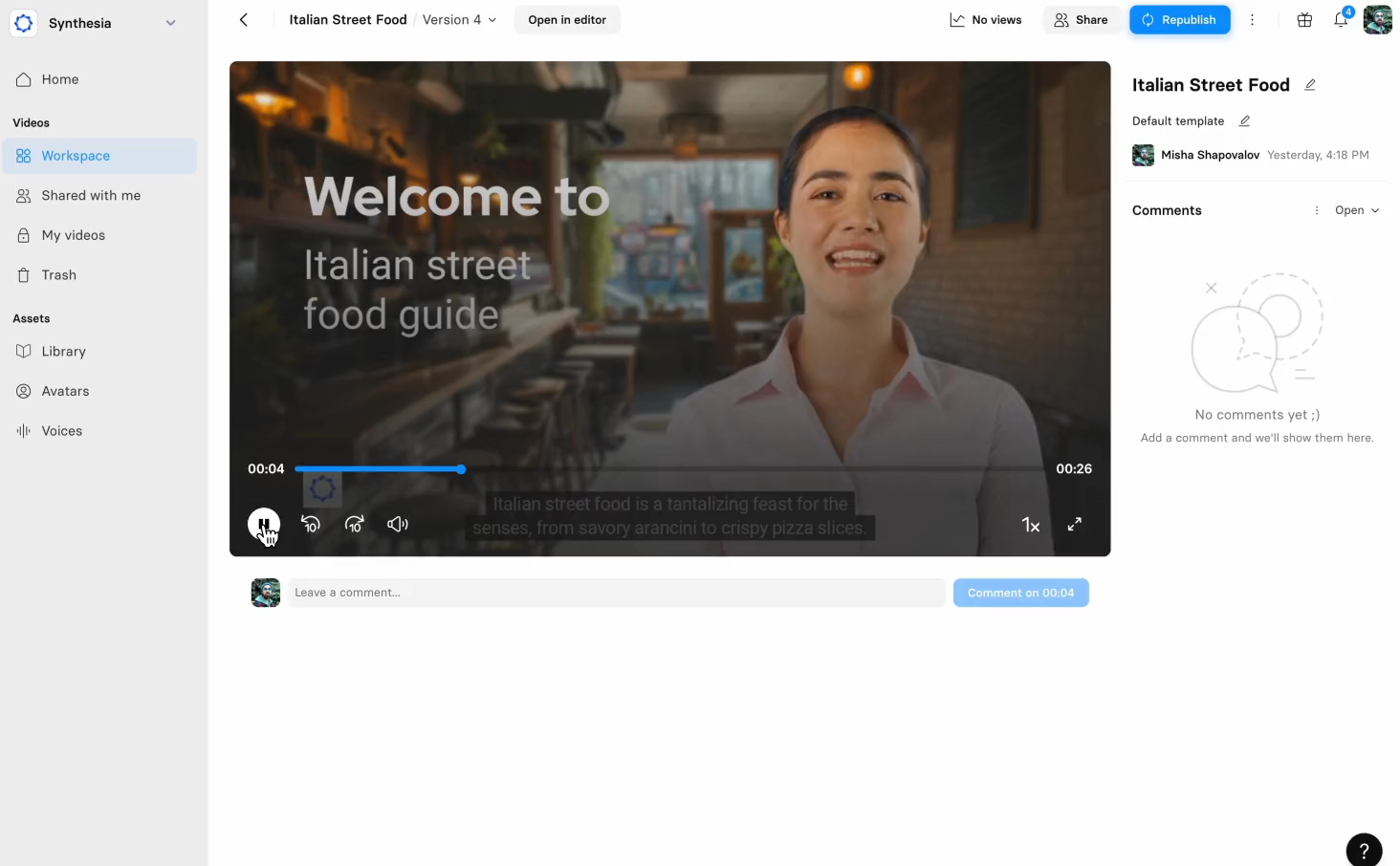Open the gift rewards icon
The width and height of the screenshot is (1400, 866).
click(1304, 20)
